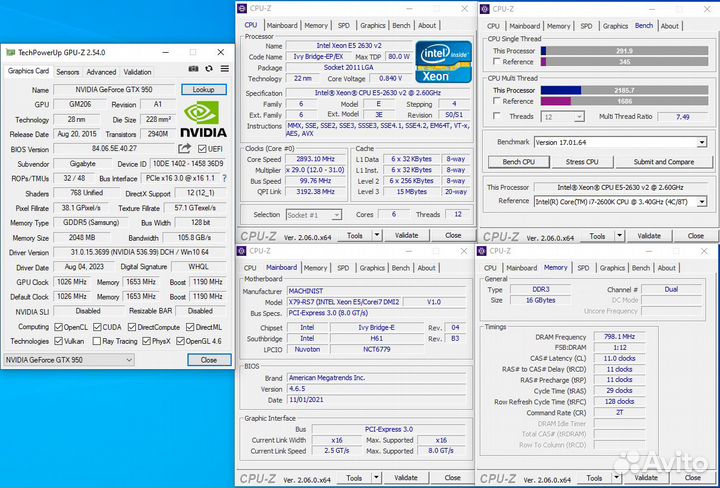The width and height of the screenshot is (720, 488).
Task: Open Graphics tab in Bench CPU-Z window
Action: click(x=615, y=26)
